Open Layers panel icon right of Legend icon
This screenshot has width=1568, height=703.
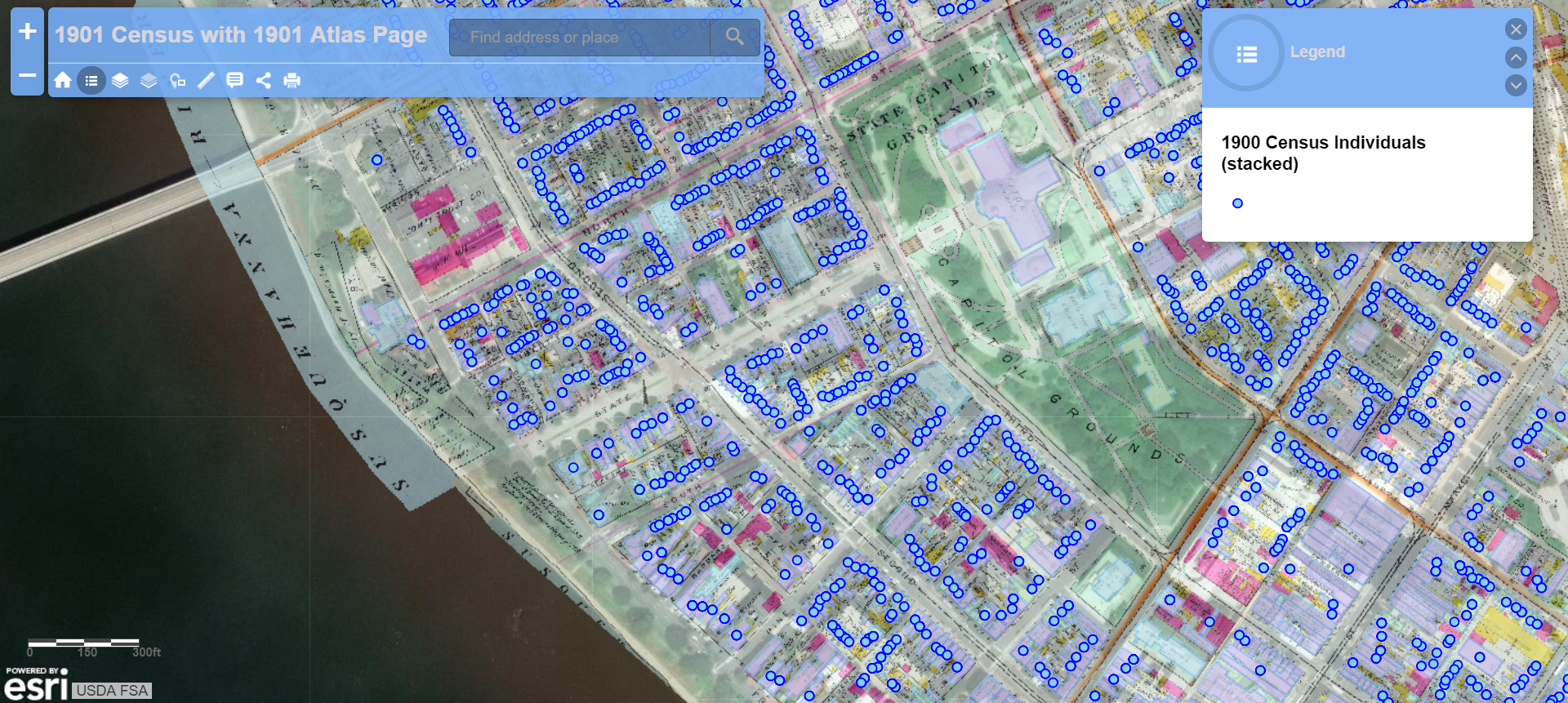click(120, 80)
